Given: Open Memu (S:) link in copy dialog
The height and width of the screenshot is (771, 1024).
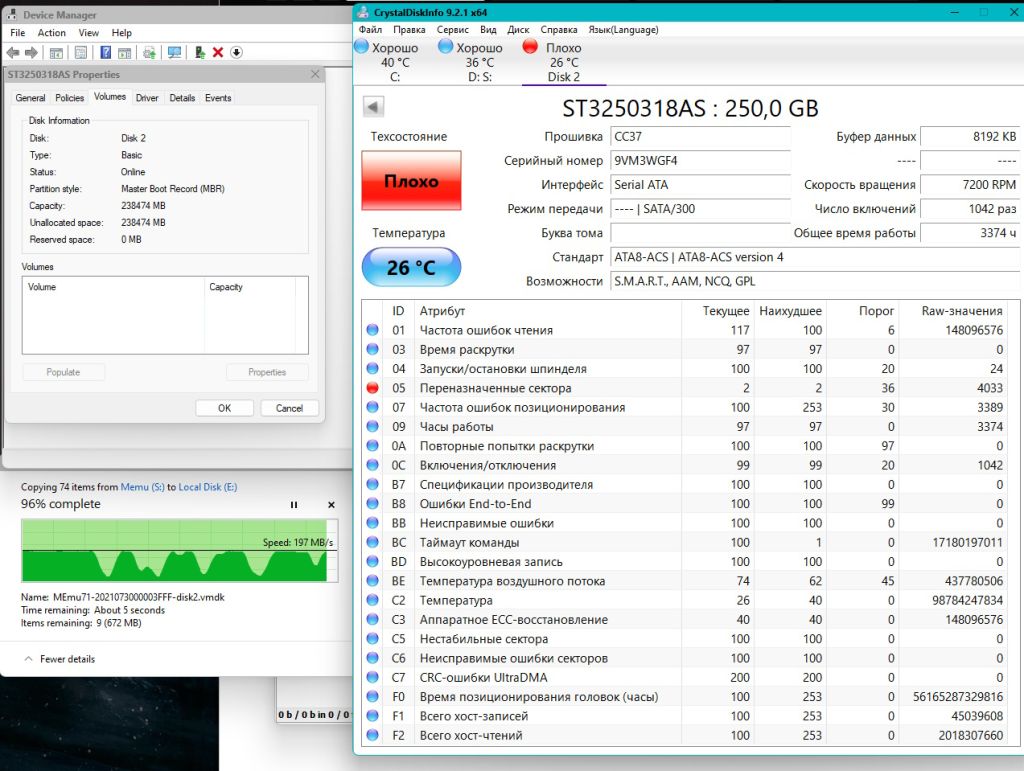Looking at the screenshot, I should click(142, 487).
